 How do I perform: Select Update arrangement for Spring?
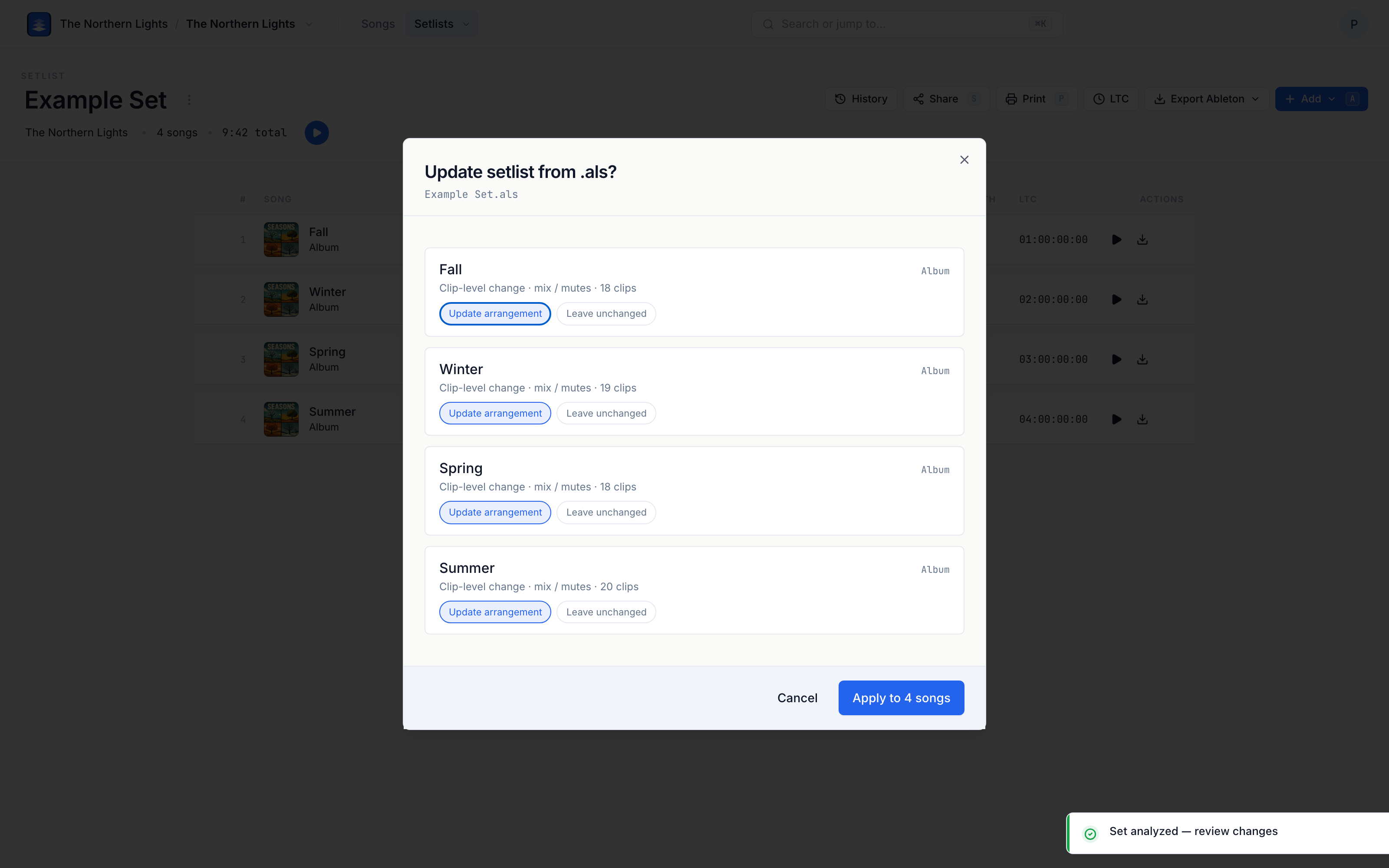(495, 512)
